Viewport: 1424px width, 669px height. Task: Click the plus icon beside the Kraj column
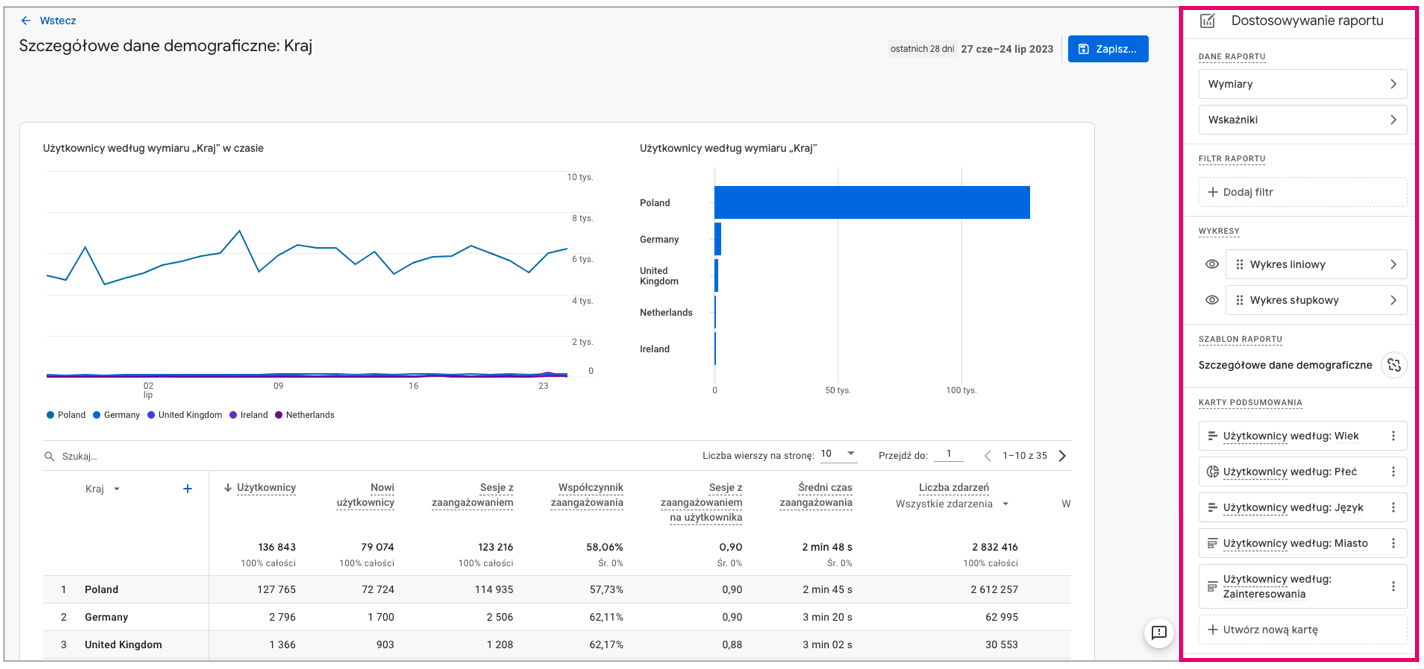tap(187, 489)
